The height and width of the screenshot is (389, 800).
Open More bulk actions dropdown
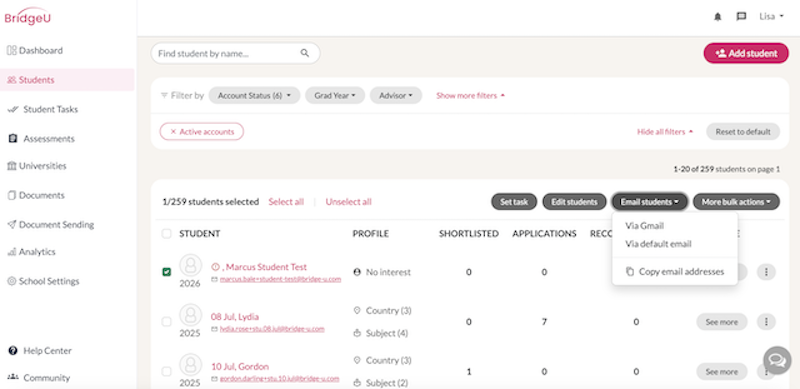736,202
